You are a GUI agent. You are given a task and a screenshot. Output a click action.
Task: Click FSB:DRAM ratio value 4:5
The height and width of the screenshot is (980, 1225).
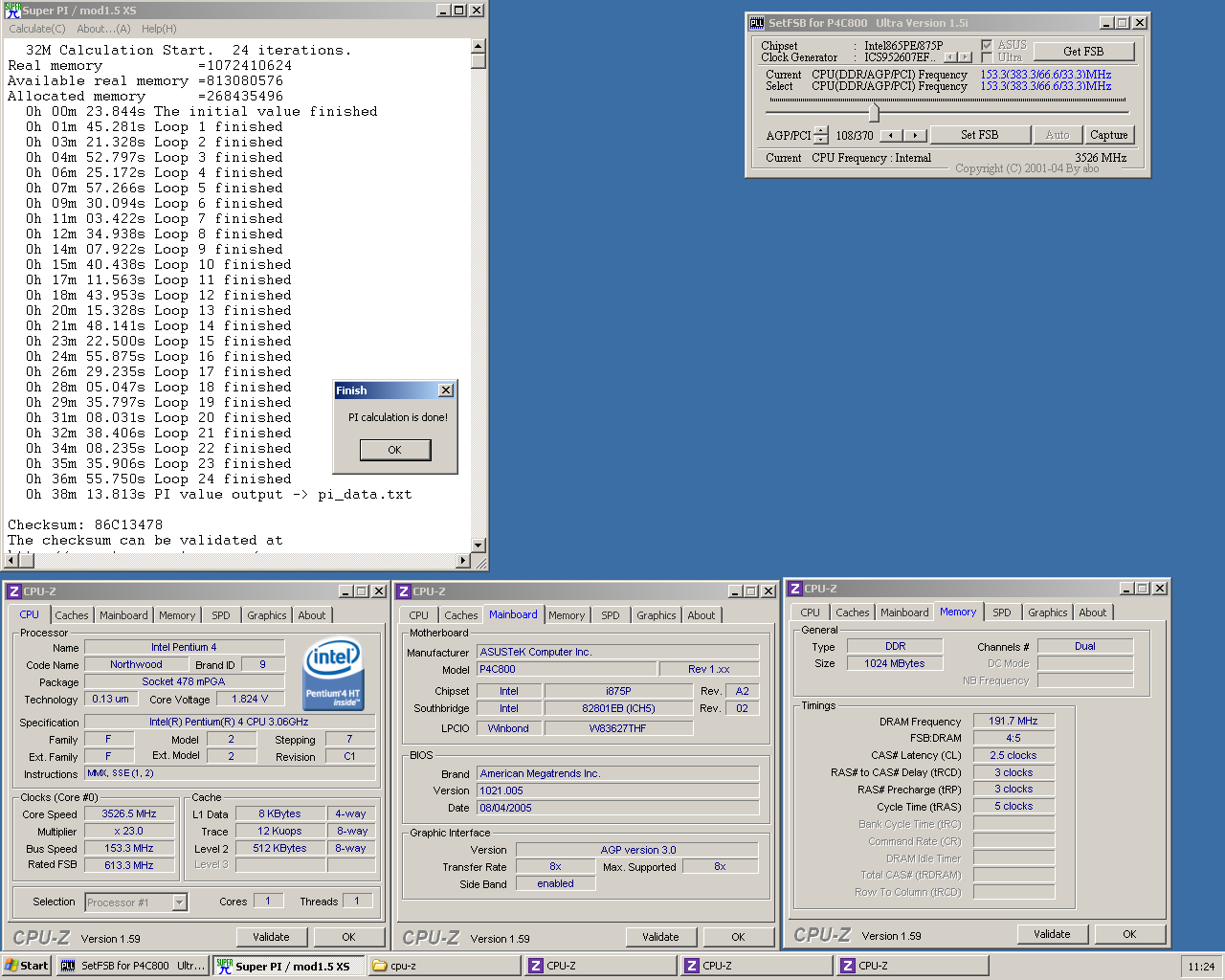pyautogui.click(x=1013, y=738)
